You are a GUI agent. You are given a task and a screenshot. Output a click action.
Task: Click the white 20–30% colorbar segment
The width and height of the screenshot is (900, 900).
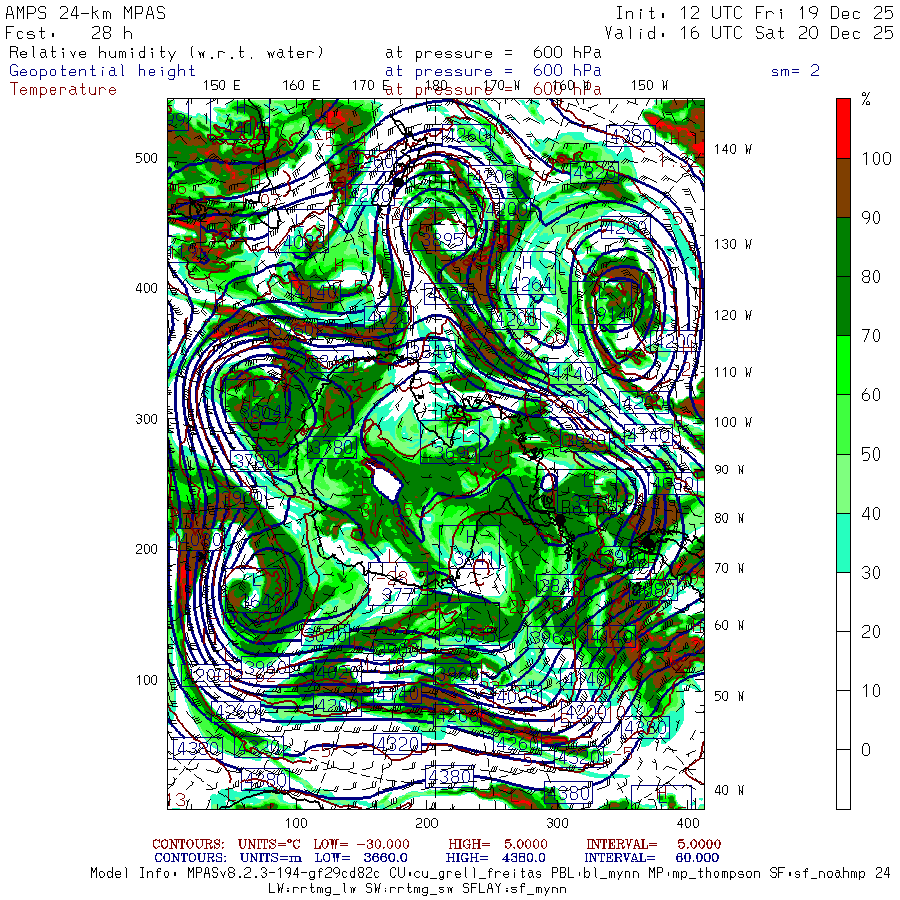(x=843, y=602)
